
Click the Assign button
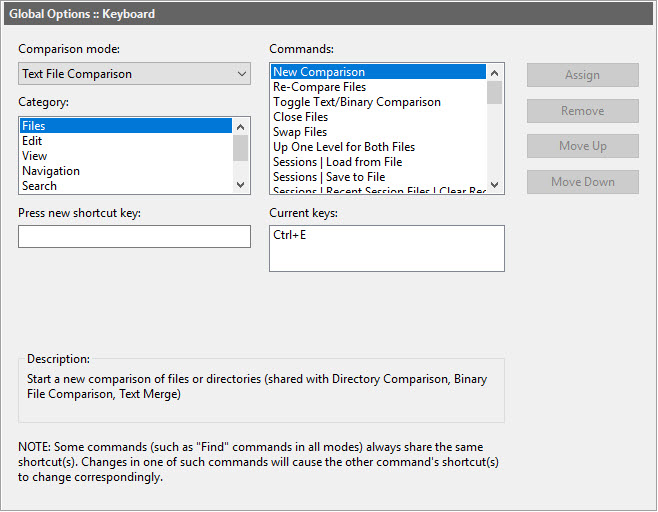coord(582,75)
